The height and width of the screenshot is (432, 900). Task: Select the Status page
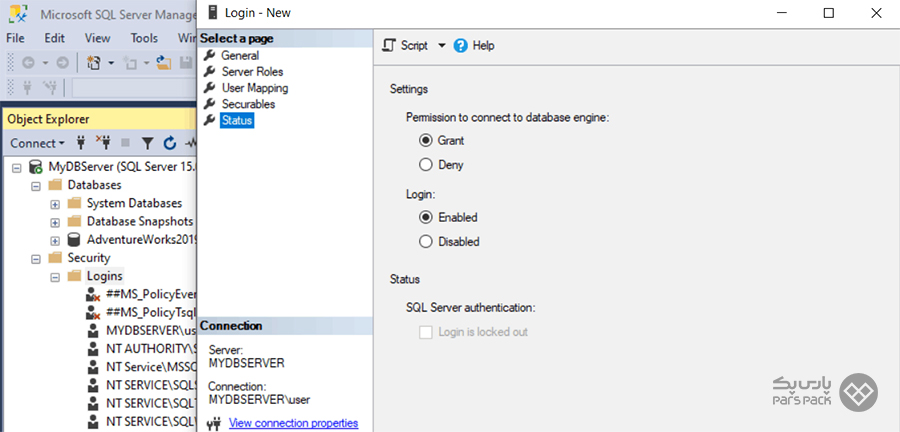tap(237, 120)
